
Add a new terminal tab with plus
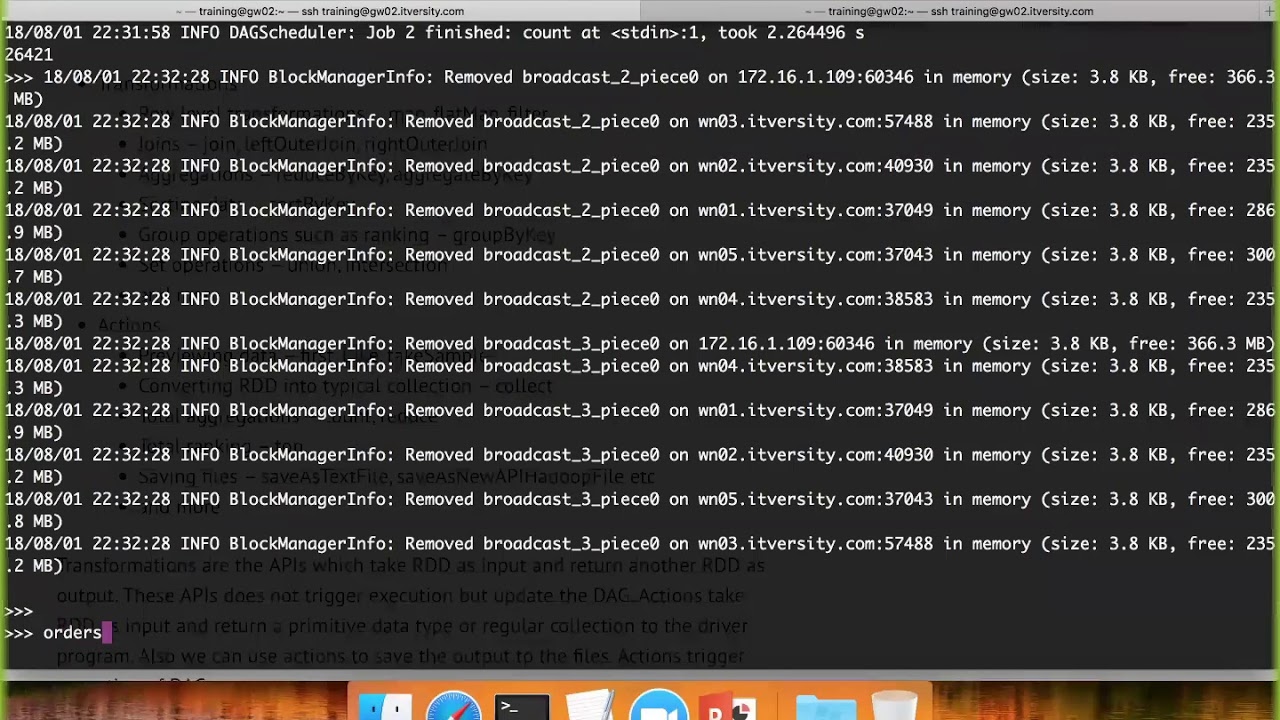[1269, 11]
